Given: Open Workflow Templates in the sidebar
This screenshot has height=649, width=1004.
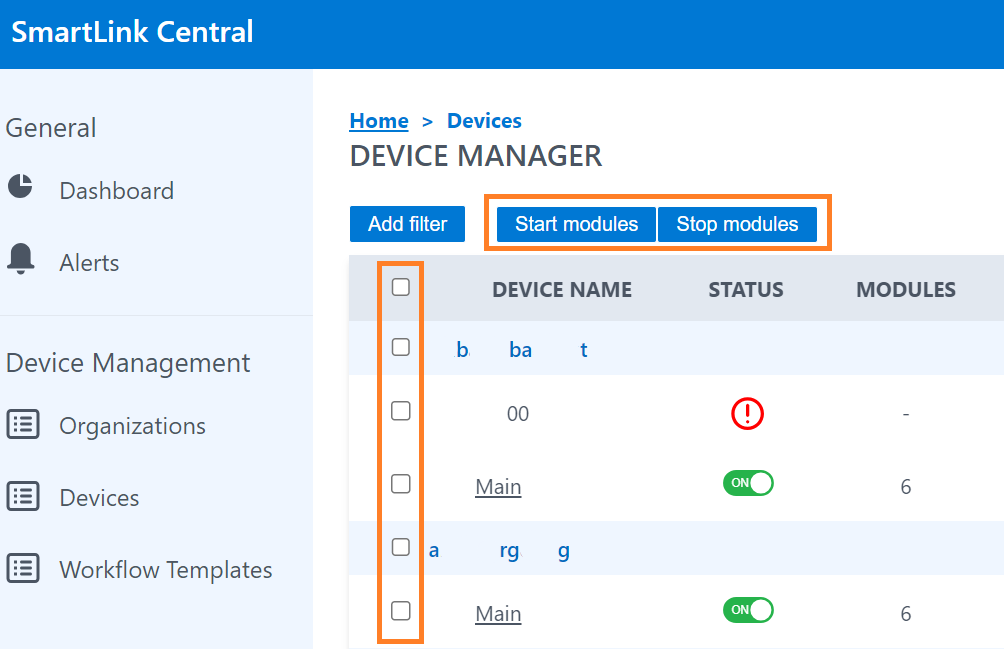Looking at the screenshot, I should point(166,570).
